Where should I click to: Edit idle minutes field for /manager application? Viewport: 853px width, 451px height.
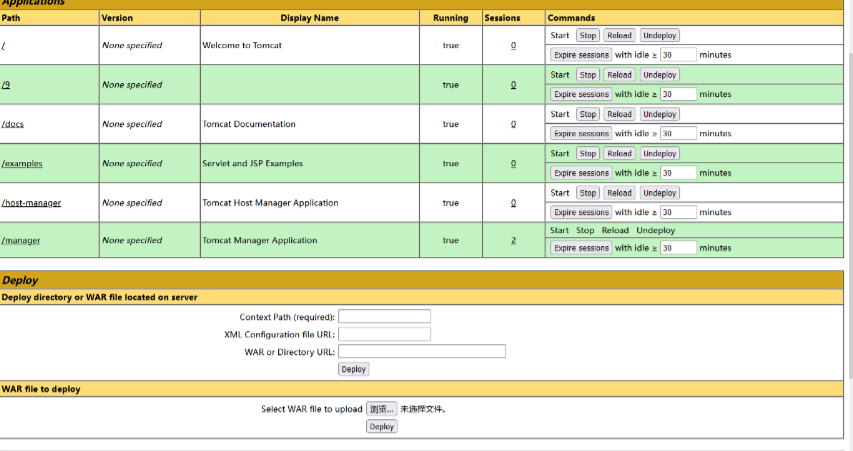tap(678, 248)
